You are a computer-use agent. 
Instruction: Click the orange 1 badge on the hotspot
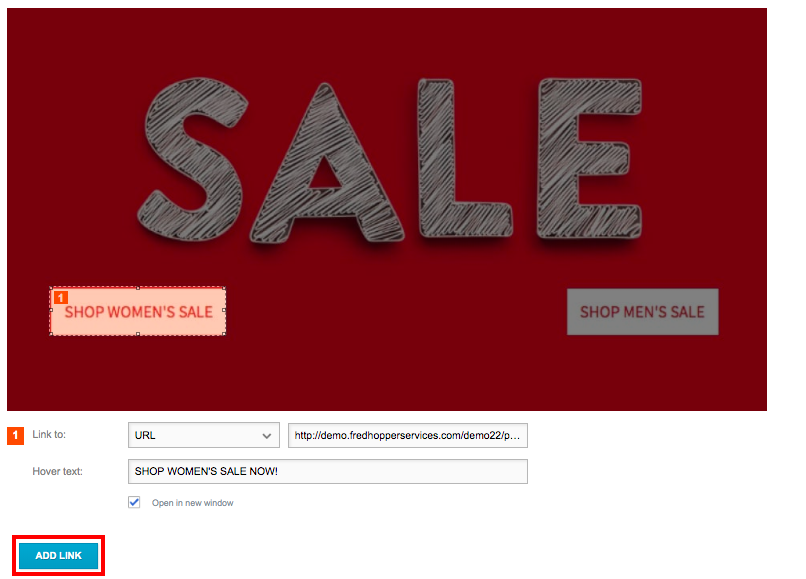click(x=61, y=297)
